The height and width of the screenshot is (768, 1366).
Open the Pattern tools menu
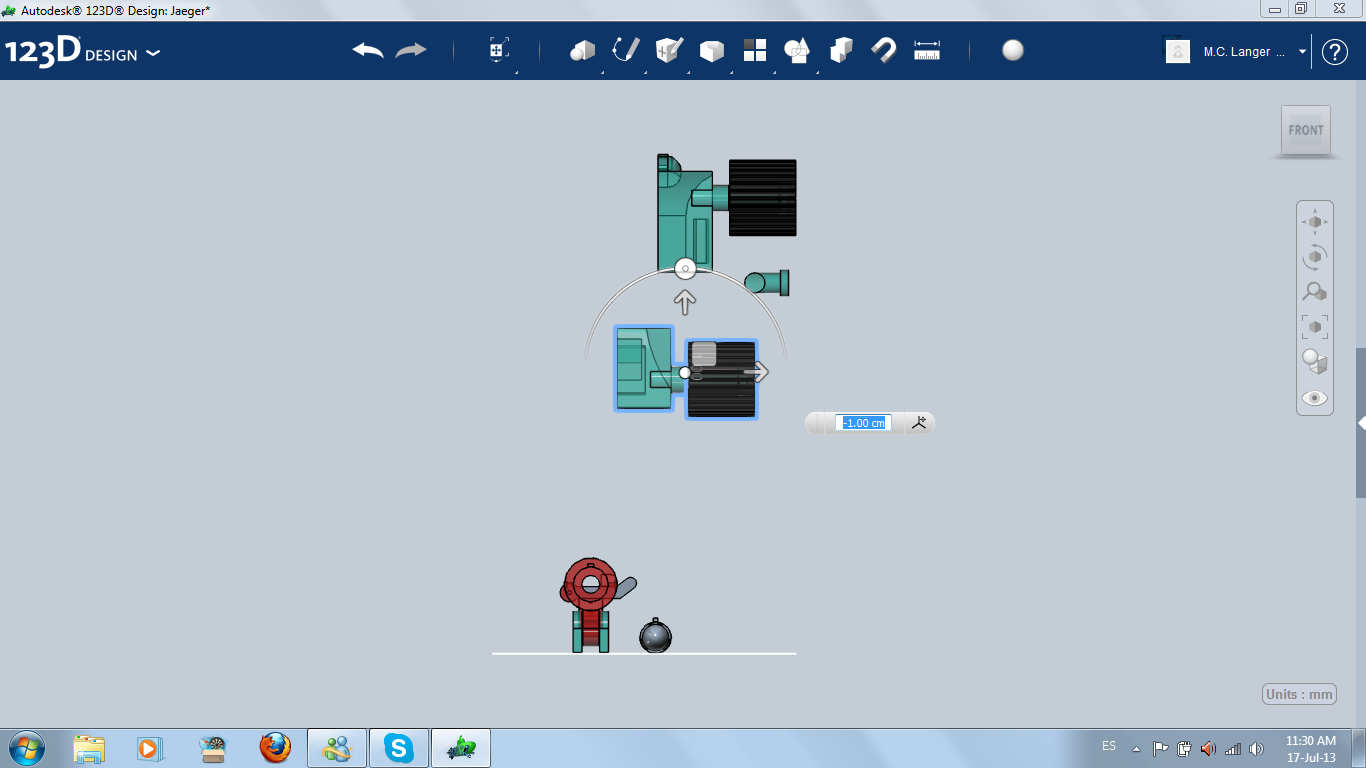click(754, 51)
